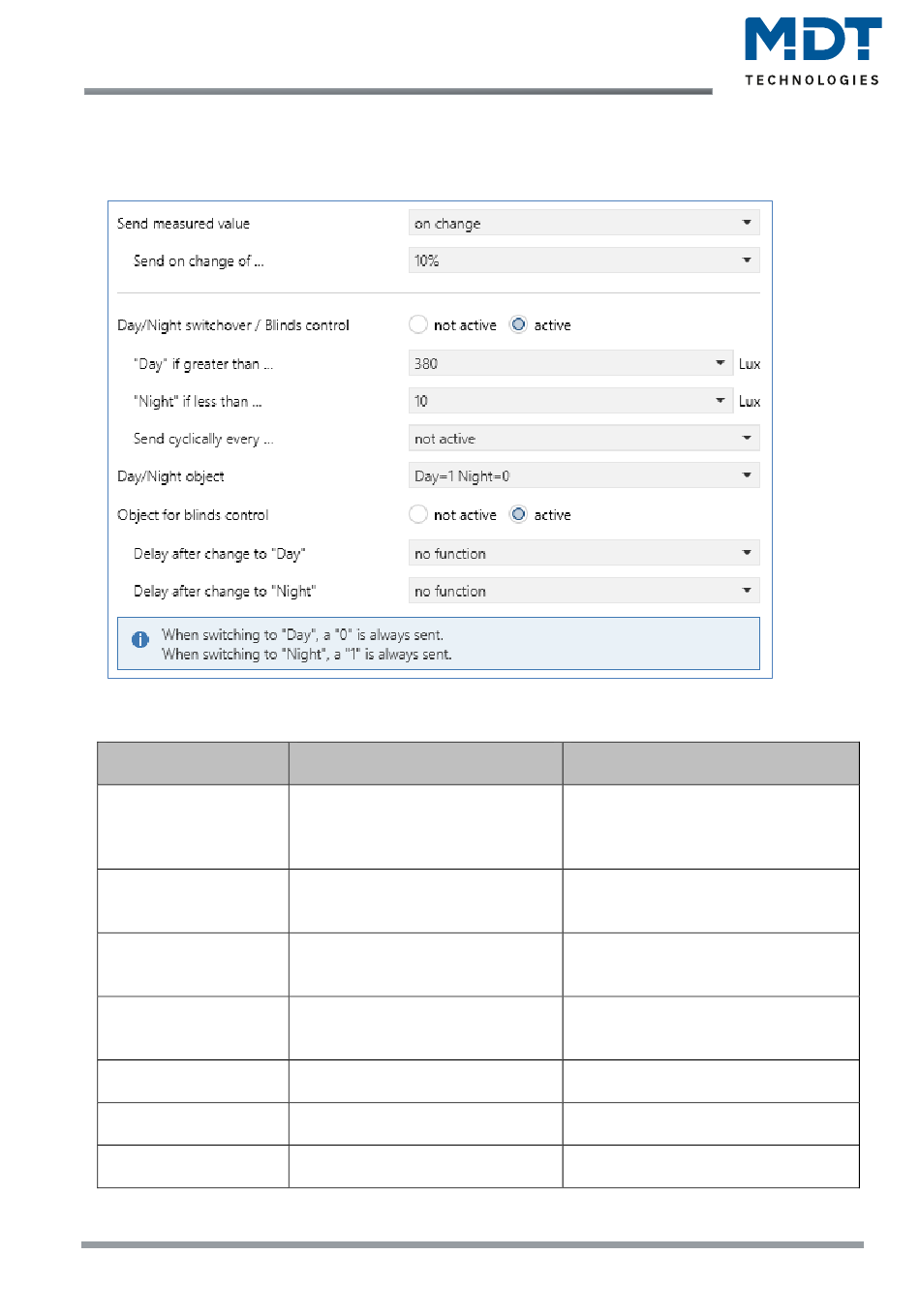This screenshot has height=1316, width=920.
Task: Open the Night if less than dropdown
Action: point(569,401)
